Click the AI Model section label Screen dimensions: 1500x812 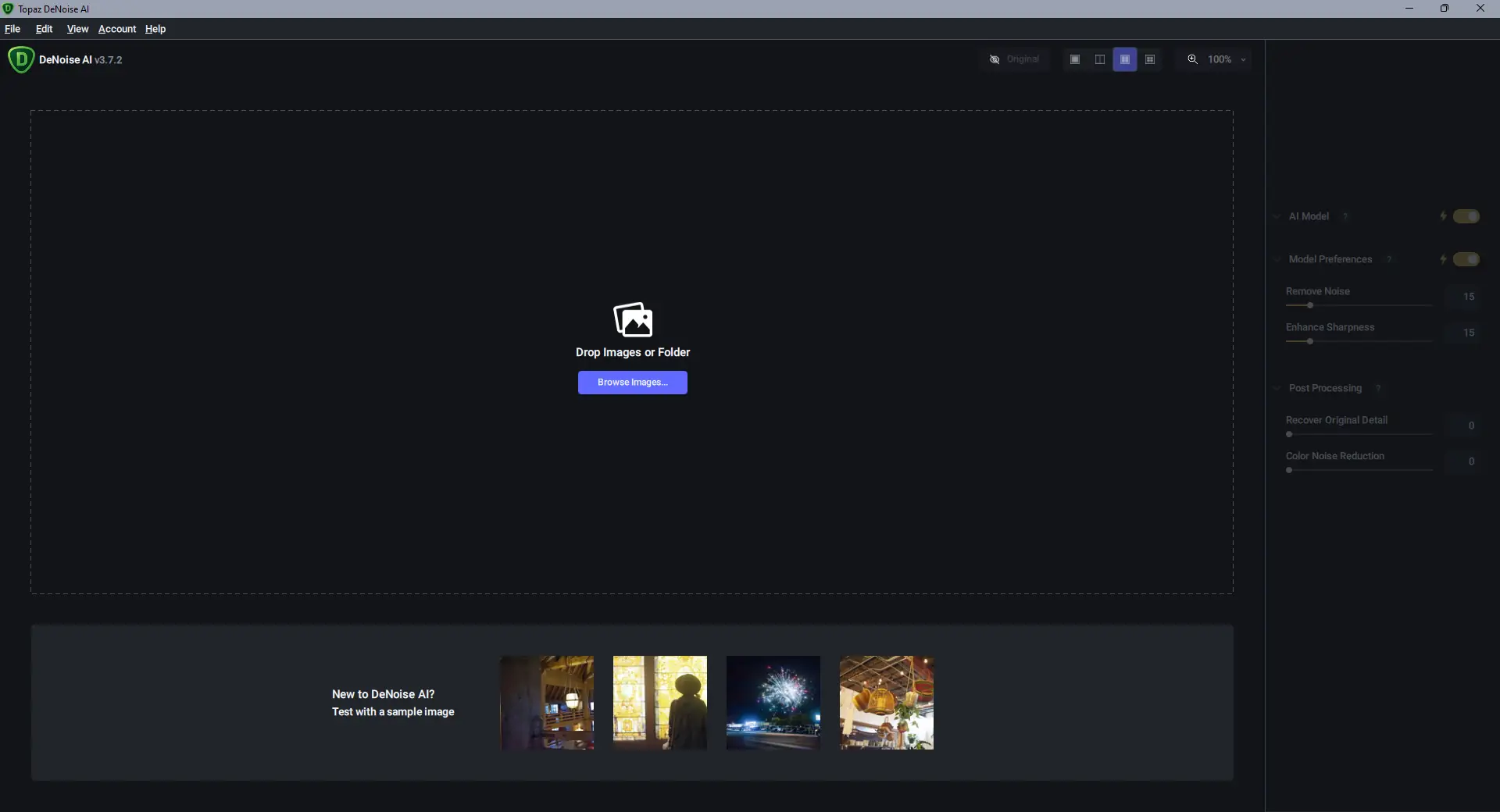tap(1309, 216)
